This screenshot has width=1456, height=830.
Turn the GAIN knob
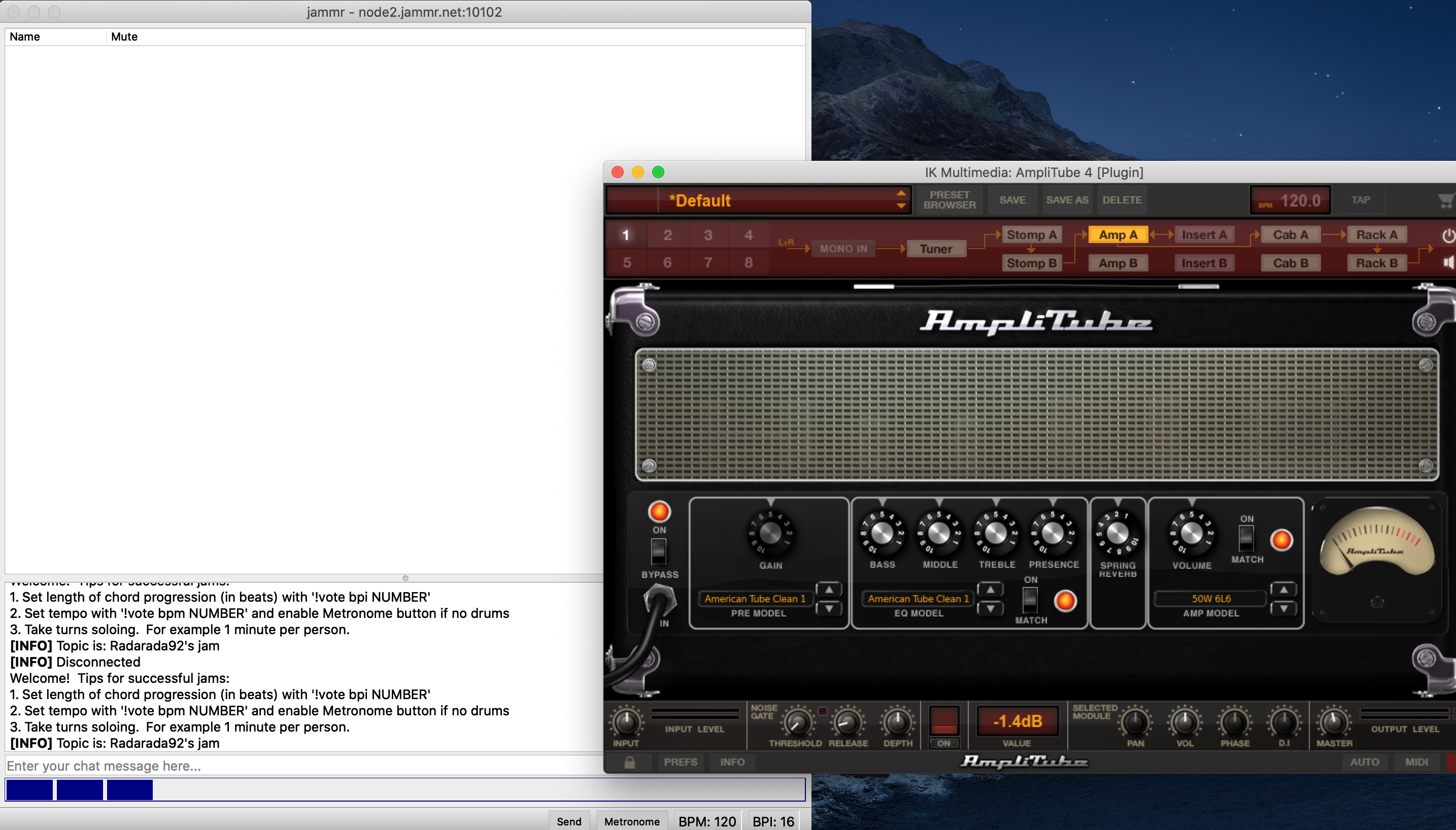[x=770, y=534]
